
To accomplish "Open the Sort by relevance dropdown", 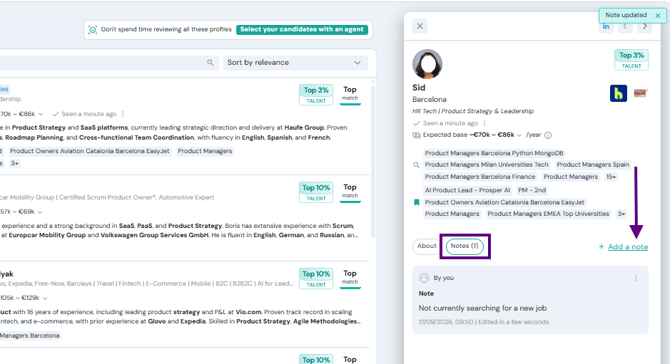I will tap(295, 63).
